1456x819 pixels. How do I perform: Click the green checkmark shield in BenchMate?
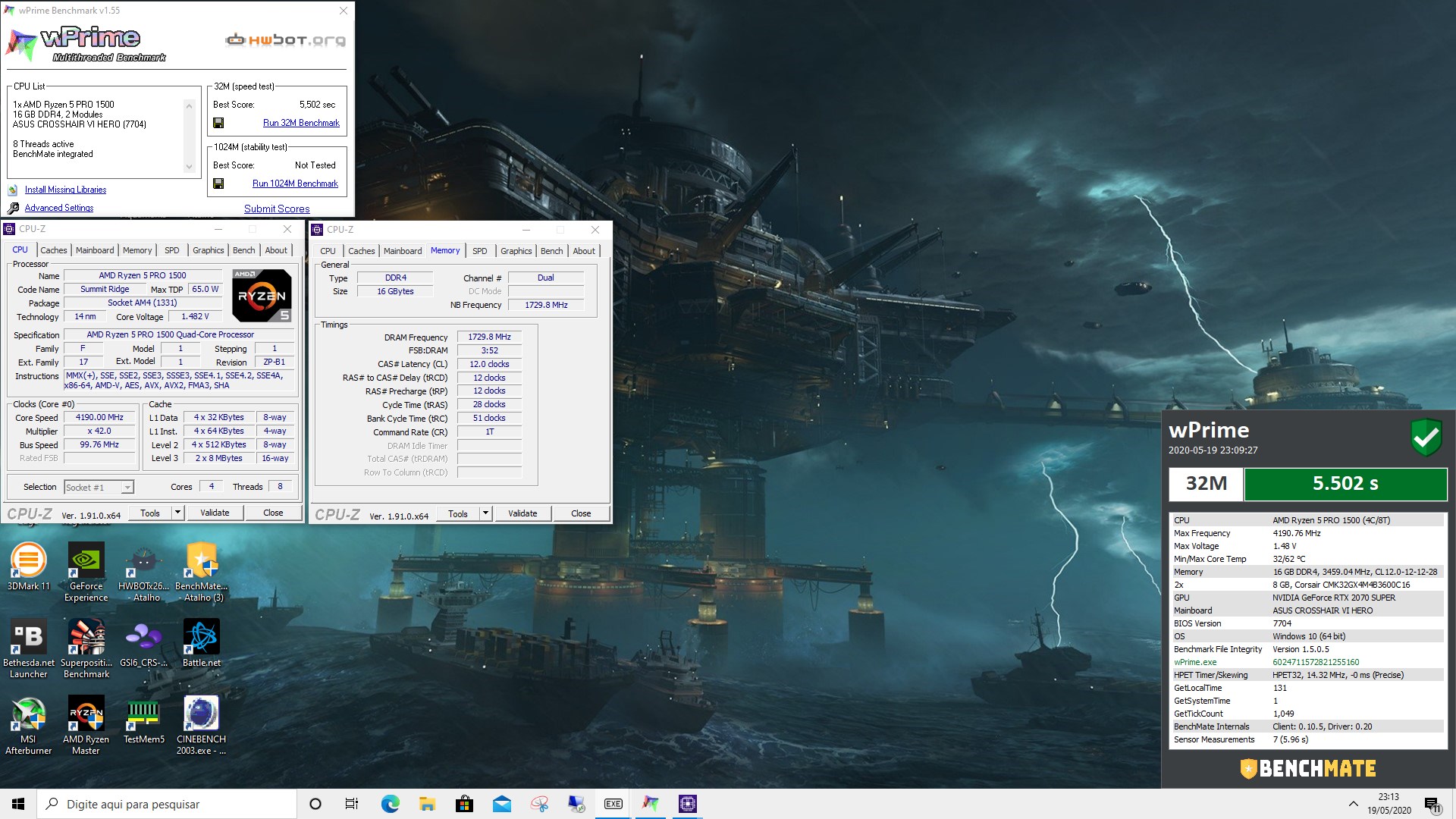(x=1426, y=437)
